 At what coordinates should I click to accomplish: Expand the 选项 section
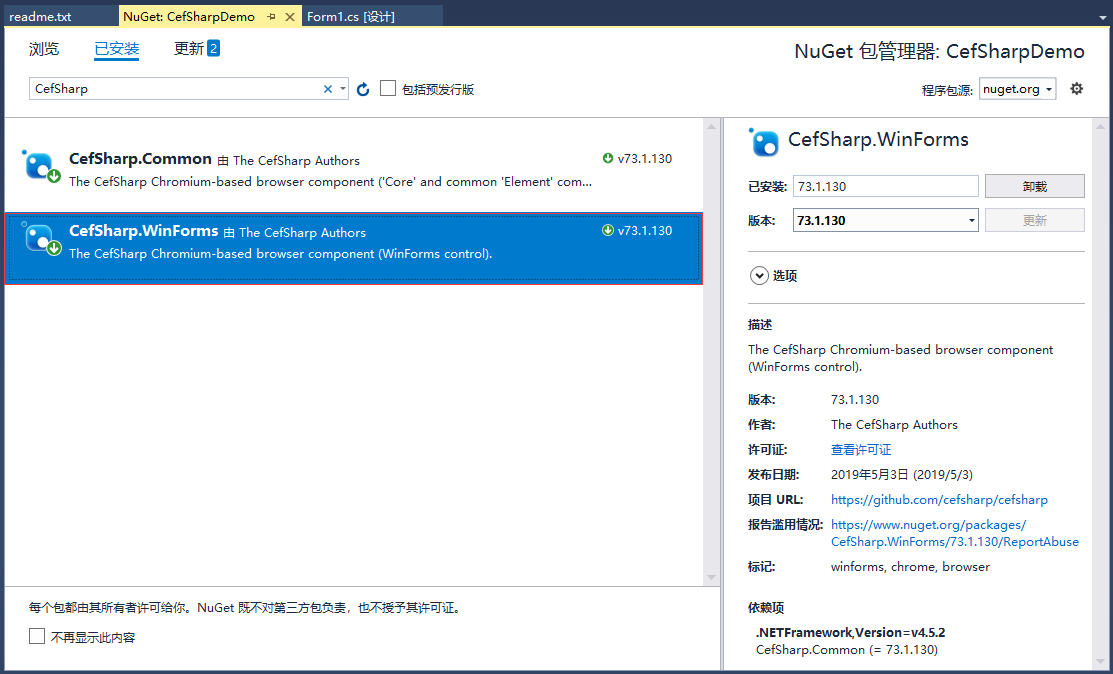coord(759,275)
